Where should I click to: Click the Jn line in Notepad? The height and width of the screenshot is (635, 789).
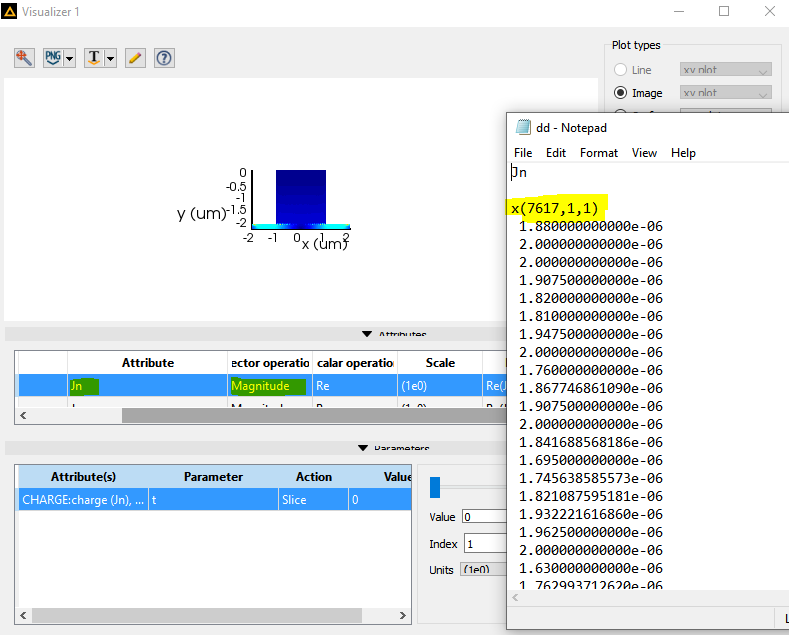click(519, 172)
